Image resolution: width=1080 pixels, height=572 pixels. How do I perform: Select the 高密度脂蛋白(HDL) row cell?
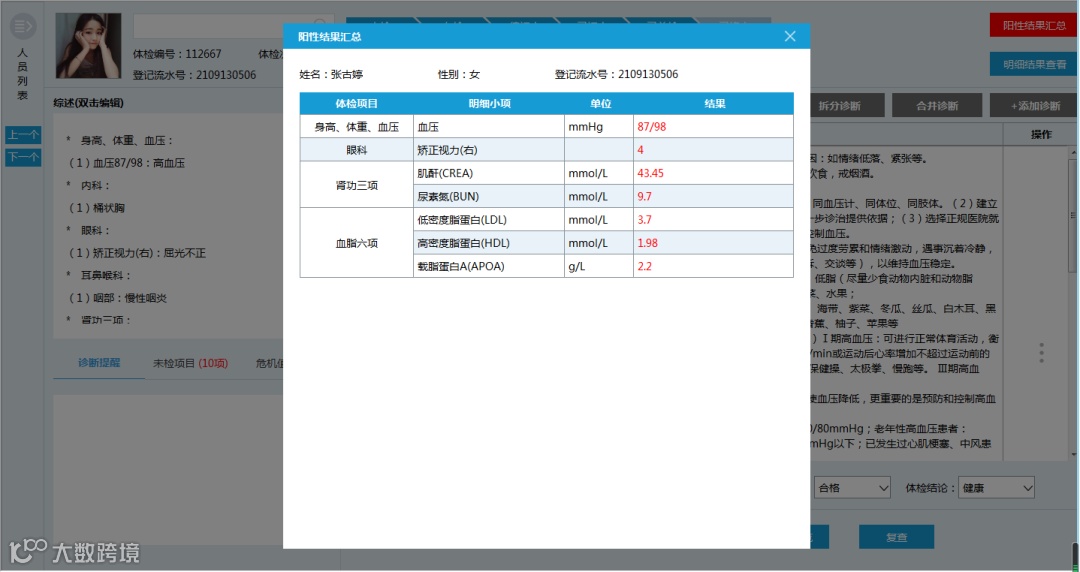point(489,243)
